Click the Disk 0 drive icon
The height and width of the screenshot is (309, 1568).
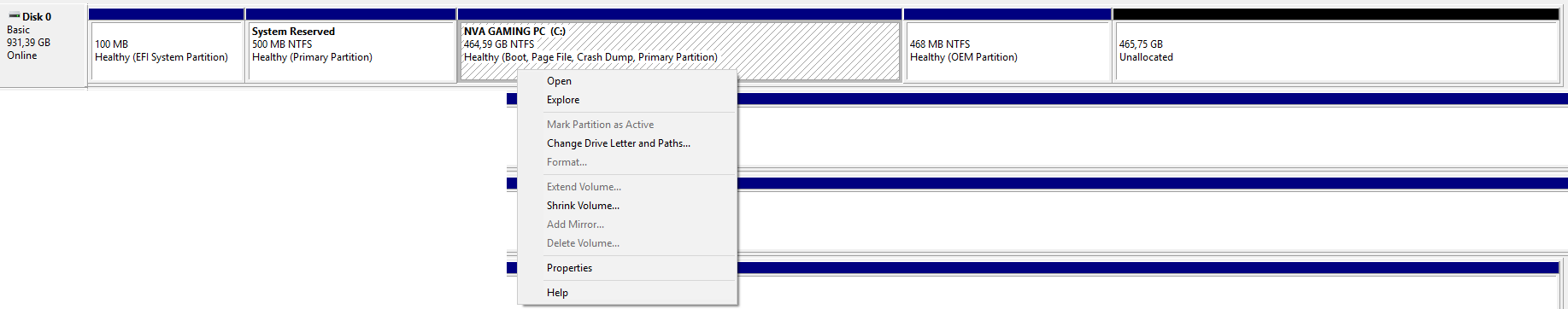point(14,16)
